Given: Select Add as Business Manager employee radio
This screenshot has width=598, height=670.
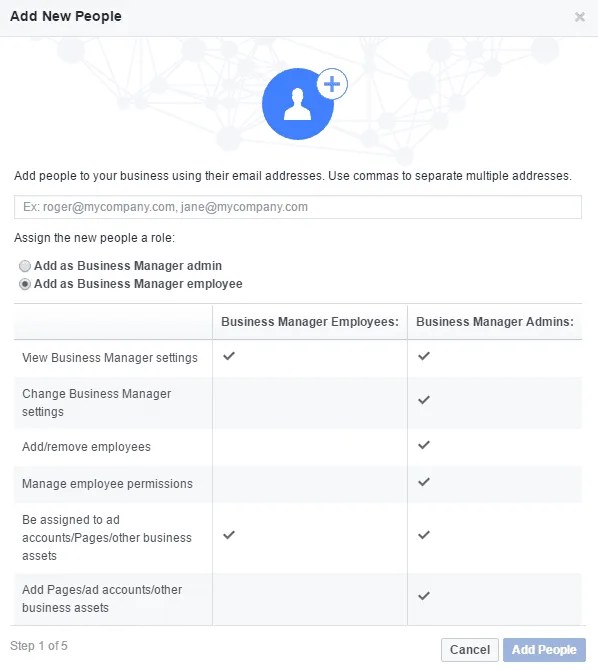Looking at the screenshot, I should (x=25, y=284).
